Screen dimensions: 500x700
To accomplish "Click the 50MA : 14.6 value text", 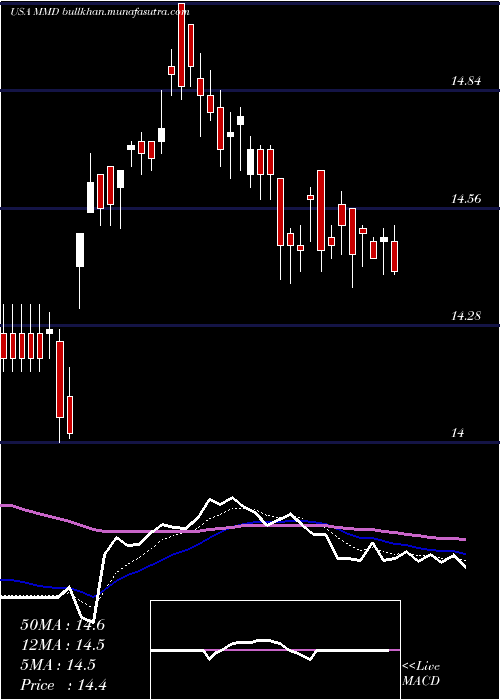I will [x=62, y=625].
